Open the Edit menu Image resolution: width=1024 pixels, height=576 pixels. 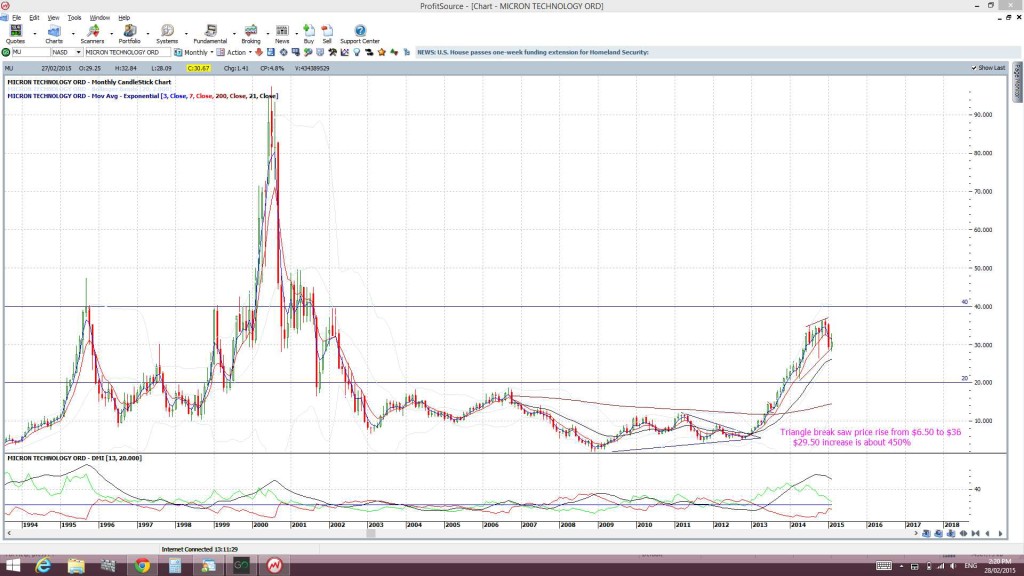[x=34, y=18]
